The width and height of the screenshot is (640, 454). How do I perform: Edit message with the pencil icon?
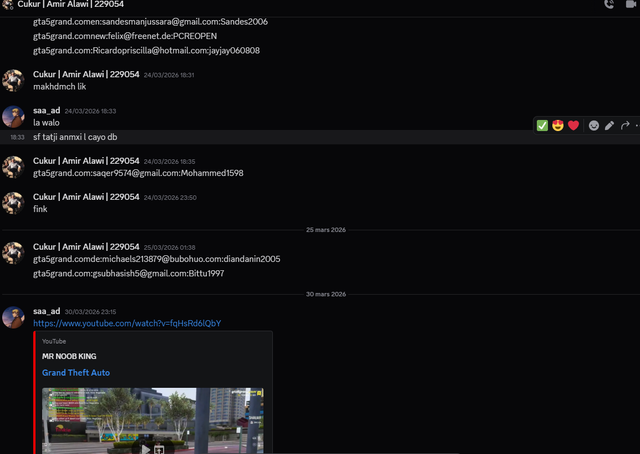[x=609, y=125]
